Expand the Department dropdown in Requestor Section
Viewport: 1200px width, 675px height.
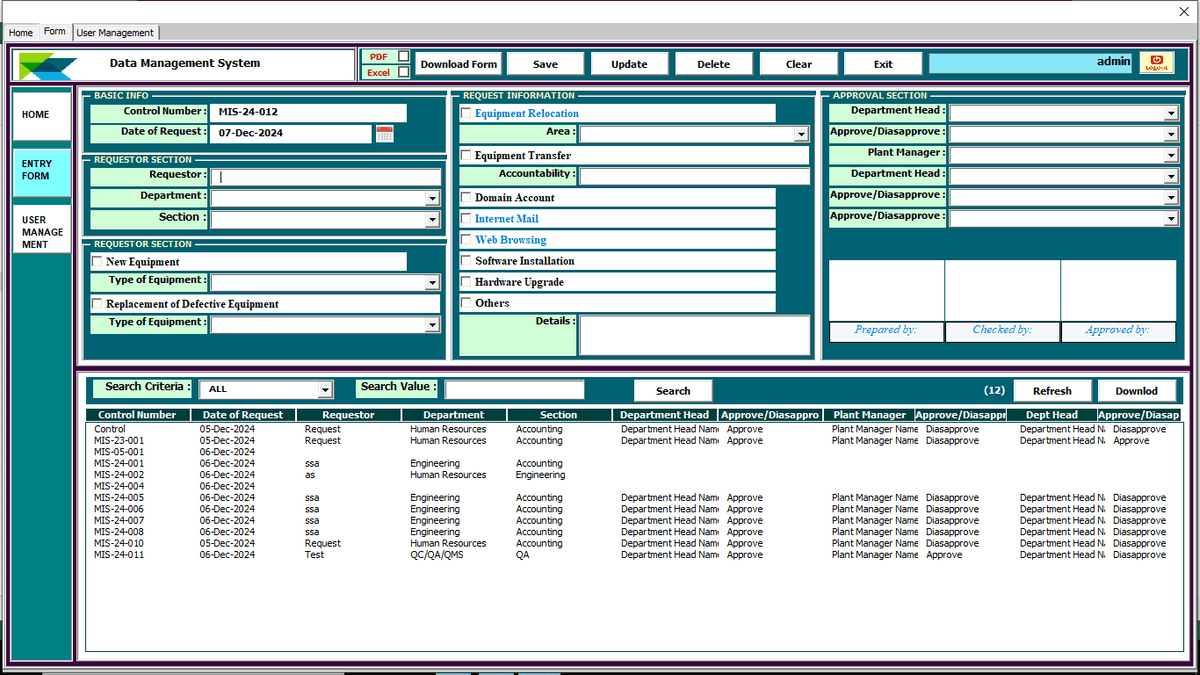[x=434, y=198]
